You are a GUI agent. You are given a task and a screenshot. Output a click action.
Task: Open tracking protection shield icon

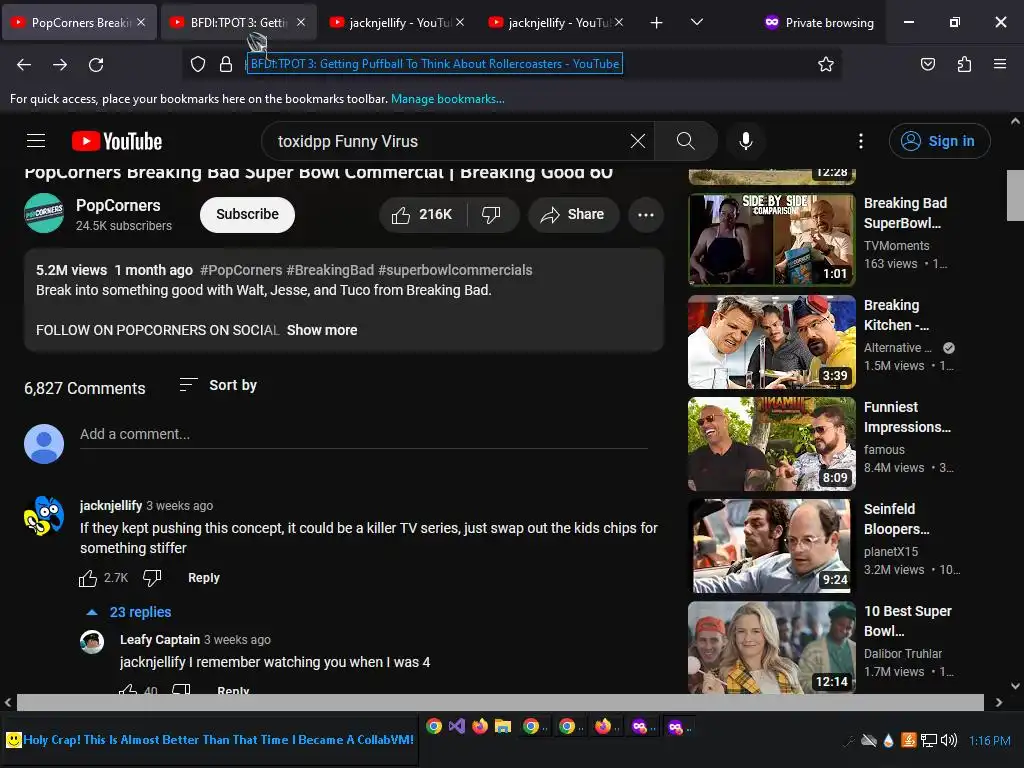click(198, 64)
